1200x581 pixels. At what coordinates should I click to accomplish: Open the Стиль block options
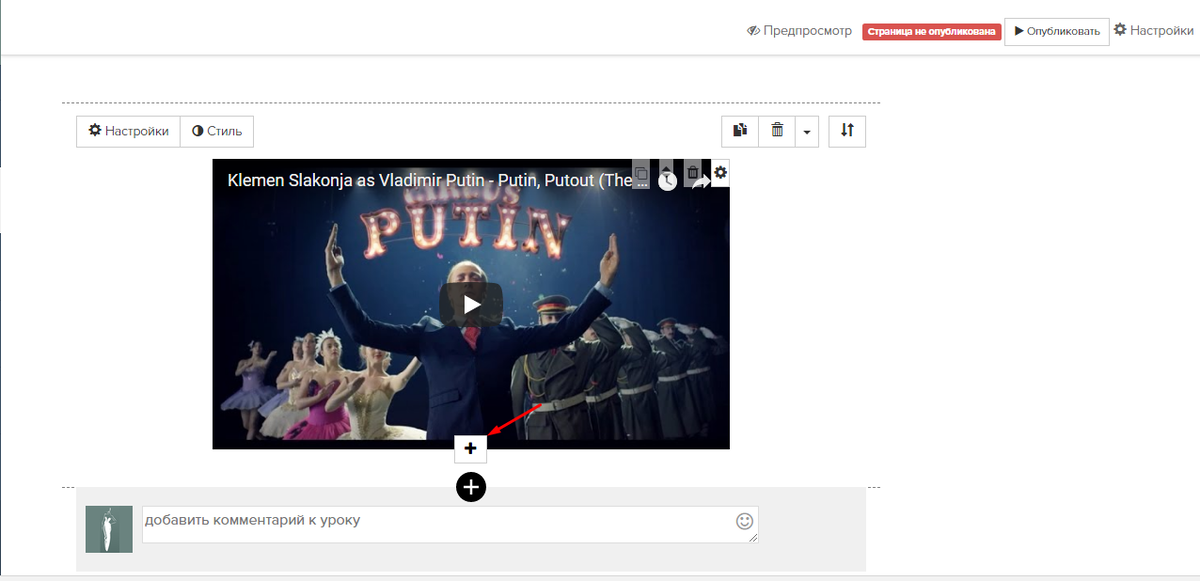pyautogui.click(x=217, y=131)
